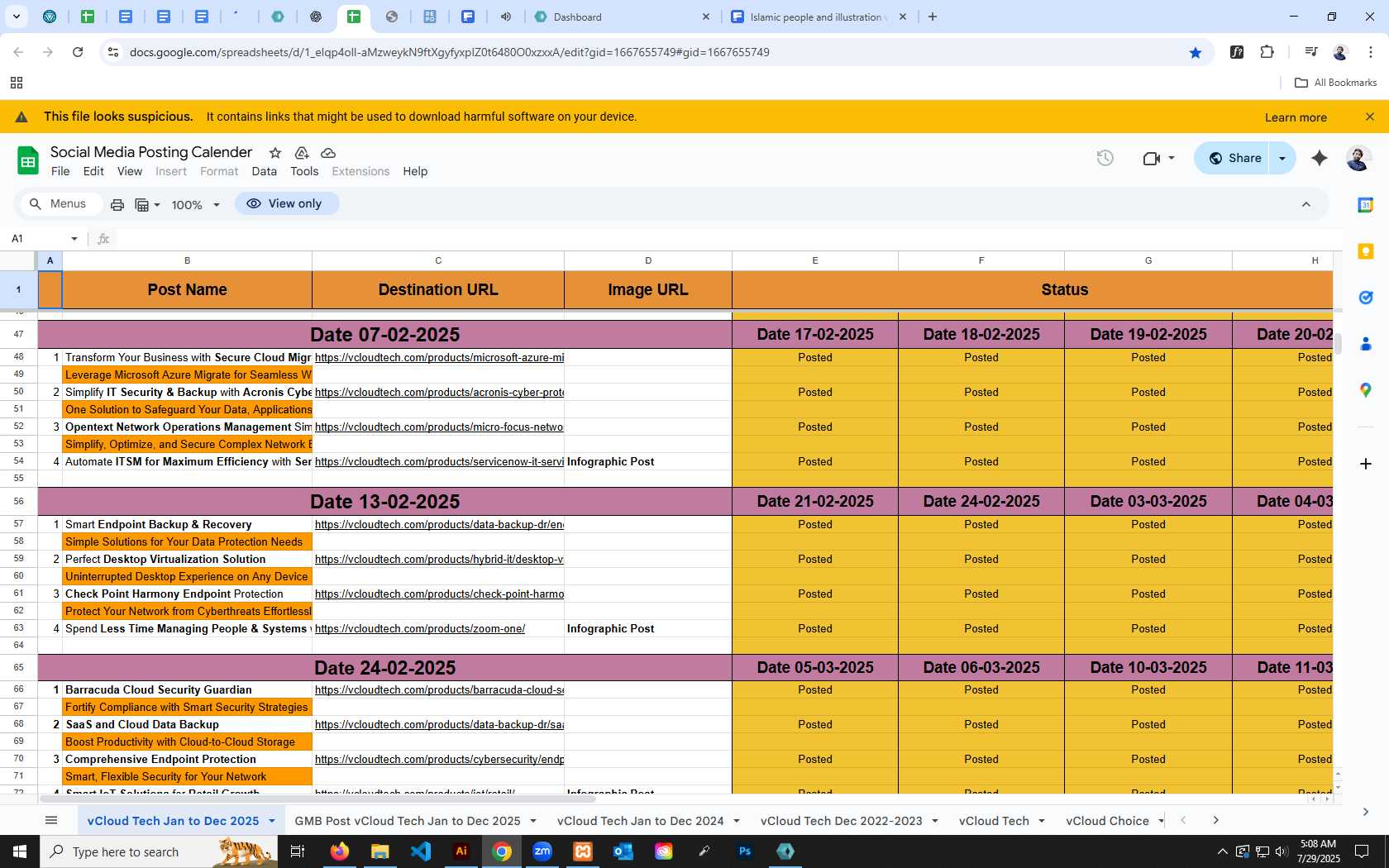The height and width of the screenshot is (868, 1389).
Task: Open version history clock icon
Action: click(x=1105, y=158)
